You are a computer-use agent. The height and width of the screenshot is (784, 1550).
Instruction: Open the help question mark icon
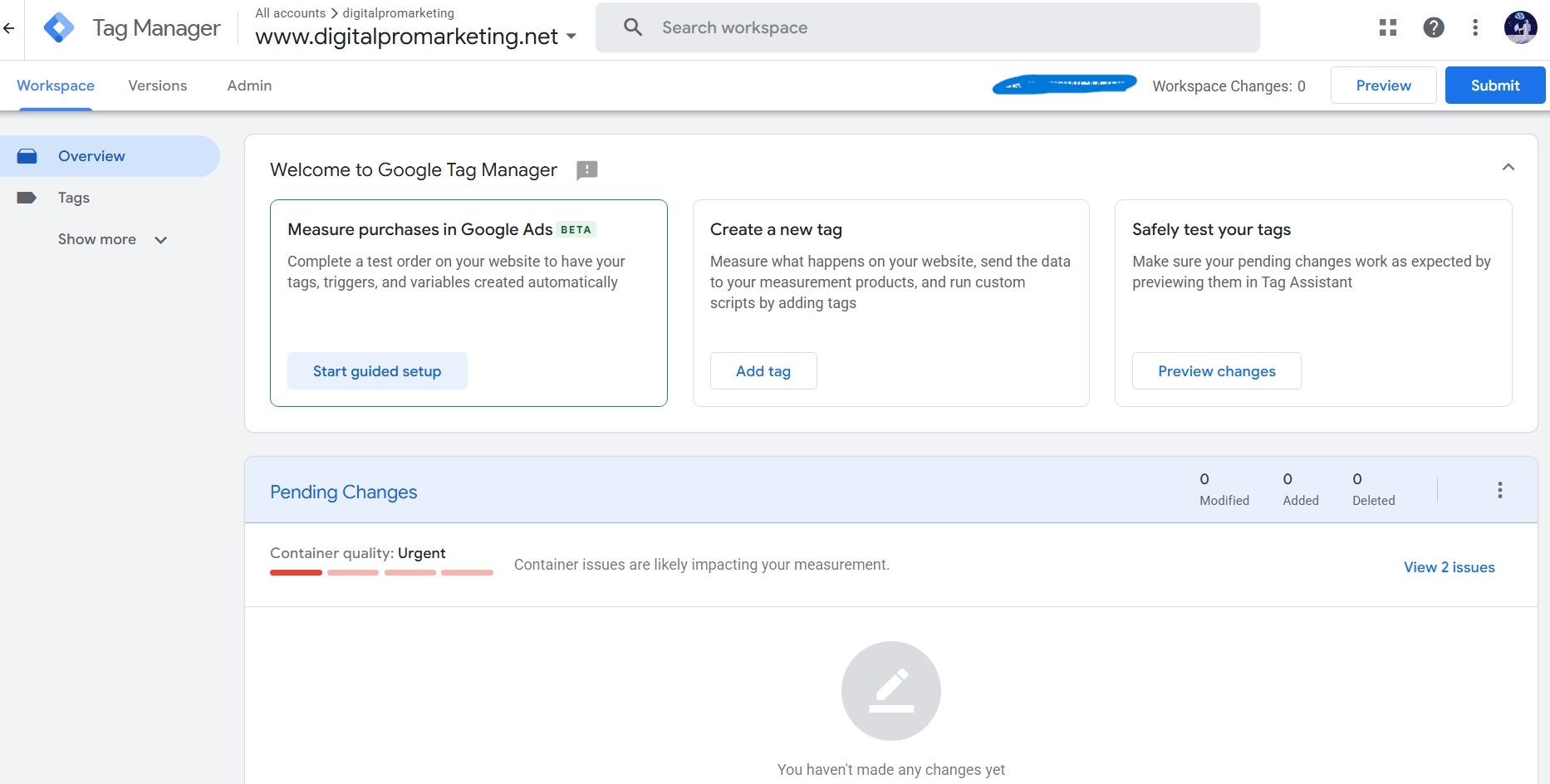[x=1434, y=27]
